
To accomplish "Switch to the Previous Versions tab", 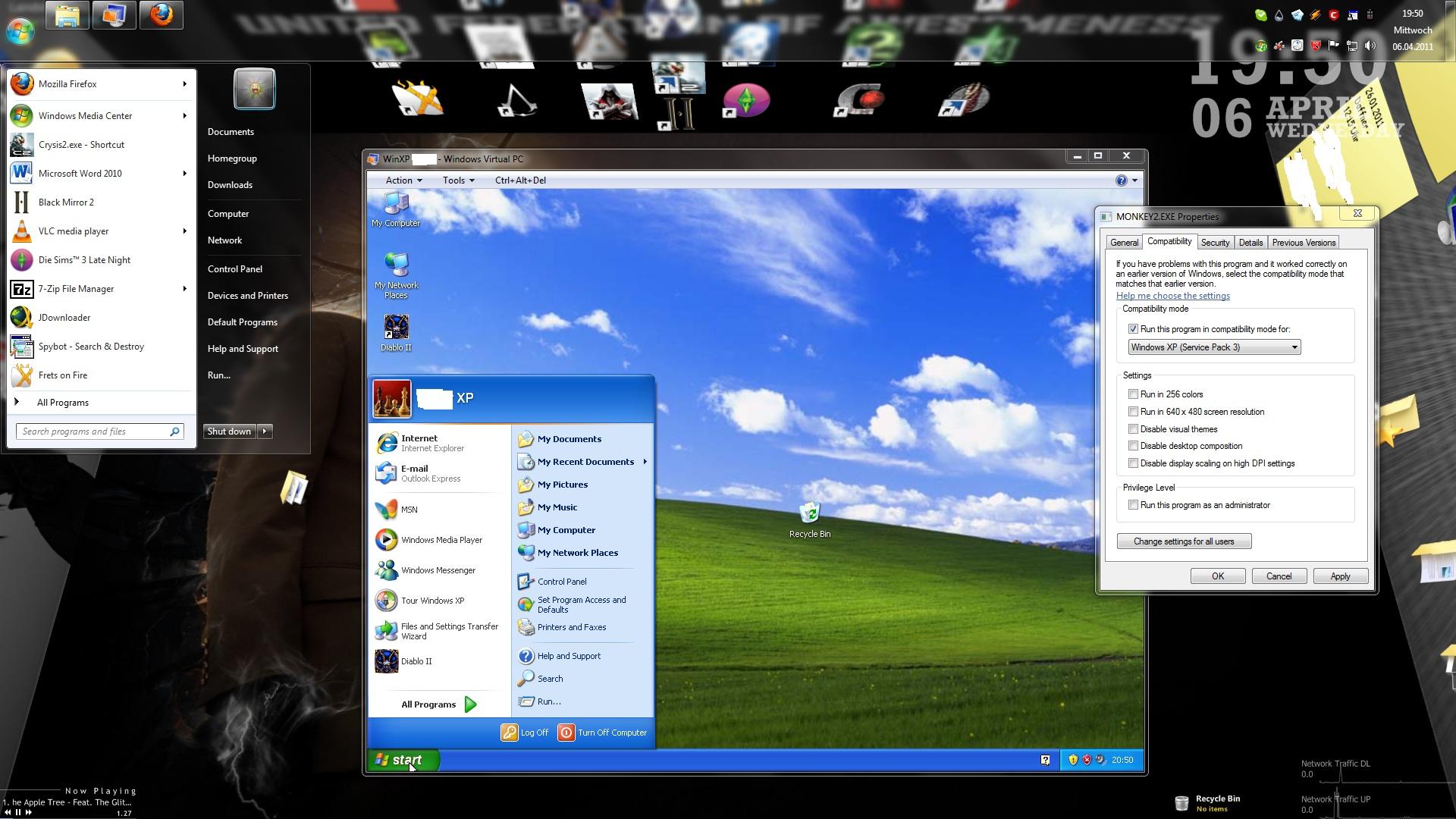I will pyautogui.click(x=1304, y=243).
